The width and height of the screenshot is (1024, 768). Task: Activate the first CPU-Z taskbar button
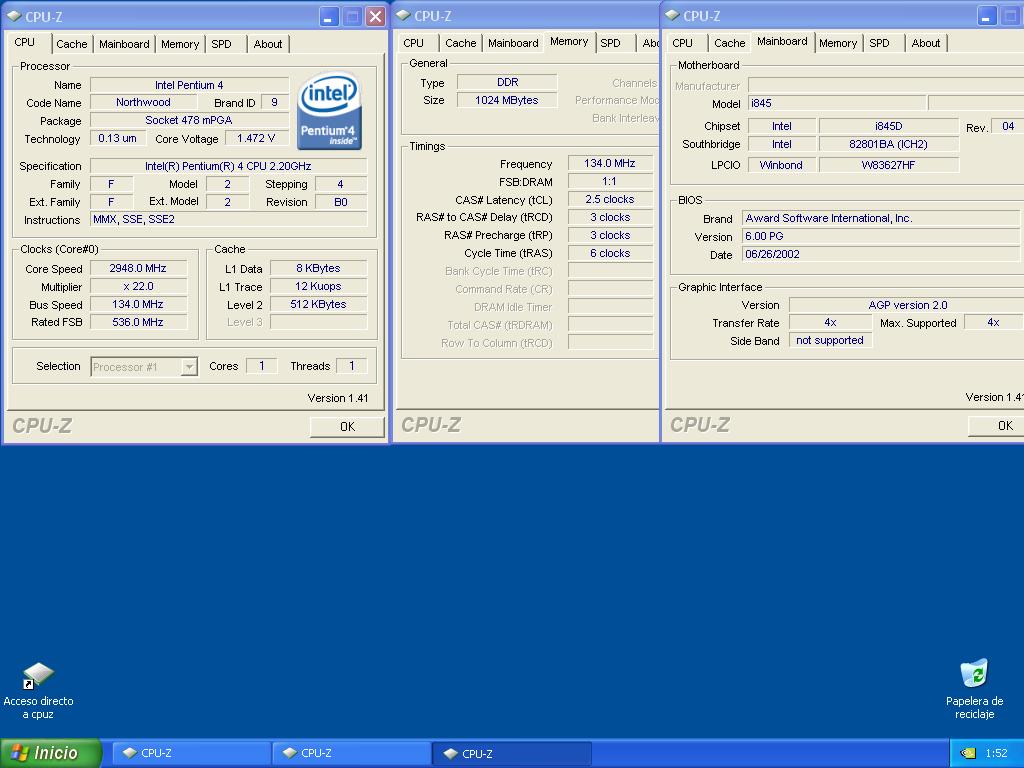click(192, 753)
